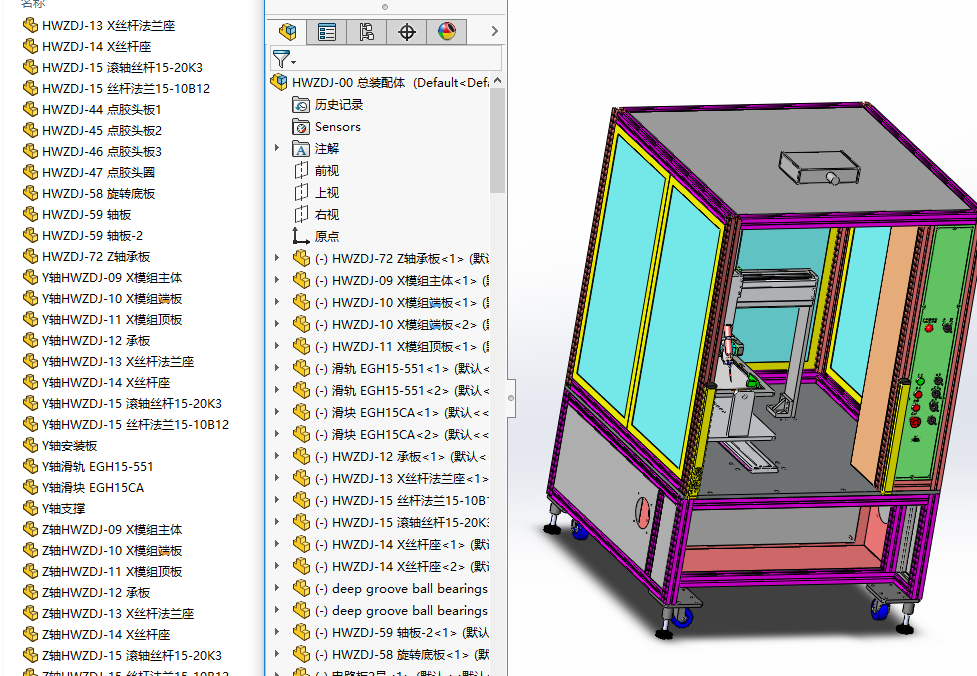Expand the 注解 annotations folder
The width and height of the screenshot is (977, 676).
278,149
